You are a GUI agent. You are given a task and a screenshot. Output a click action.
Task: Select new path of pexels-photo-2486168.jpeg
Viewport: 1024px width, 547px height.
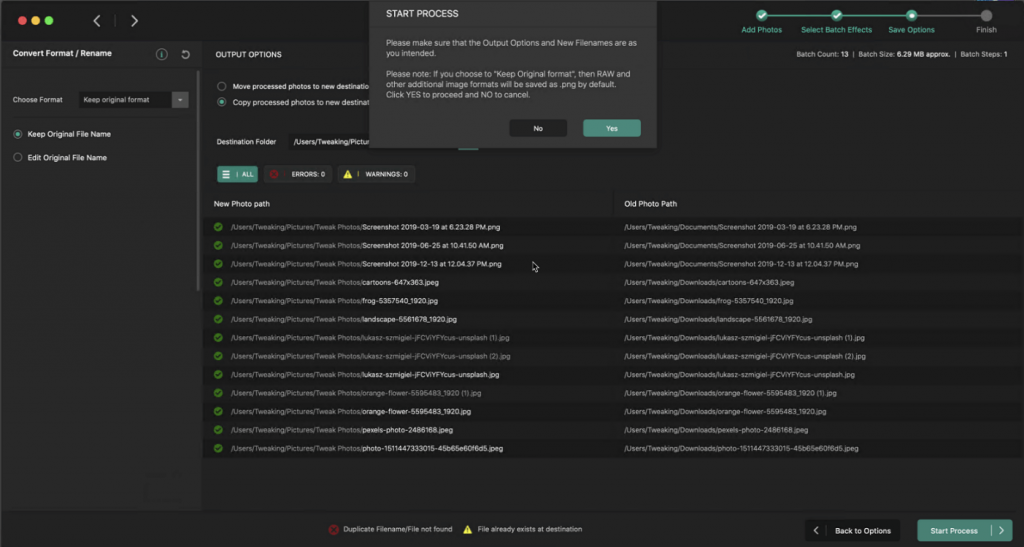342,430
